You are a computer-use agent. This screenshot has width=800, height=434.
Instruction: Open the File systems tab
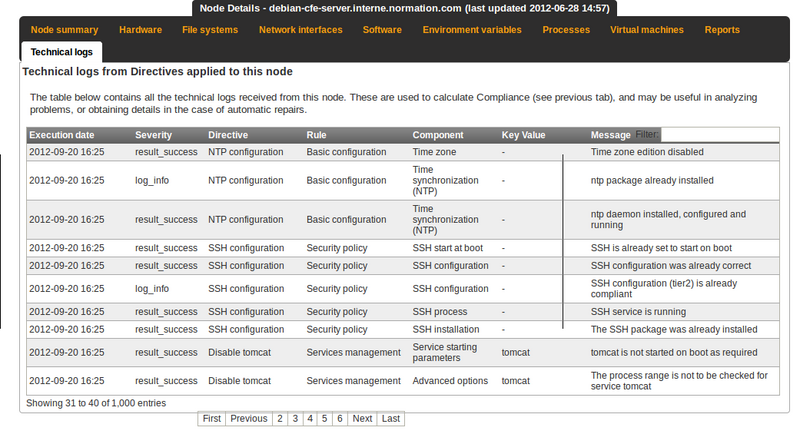[210, 30]
